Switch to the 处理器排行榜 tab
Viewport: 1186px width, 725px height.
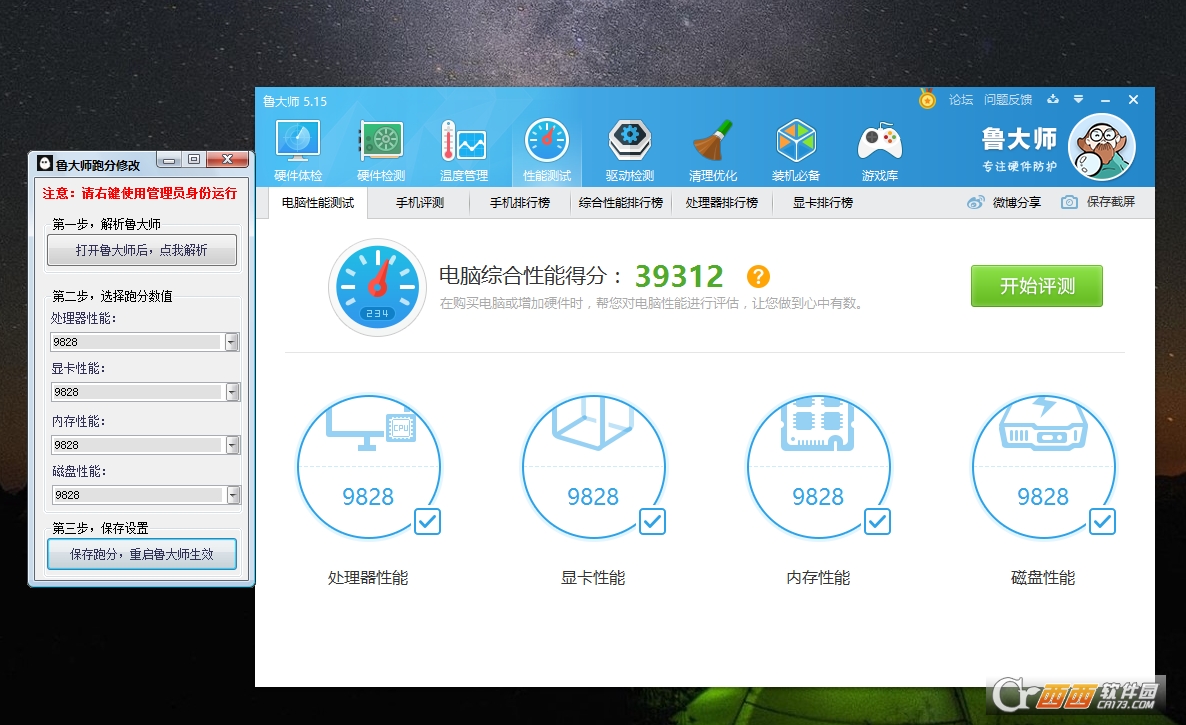click(721, 203)
